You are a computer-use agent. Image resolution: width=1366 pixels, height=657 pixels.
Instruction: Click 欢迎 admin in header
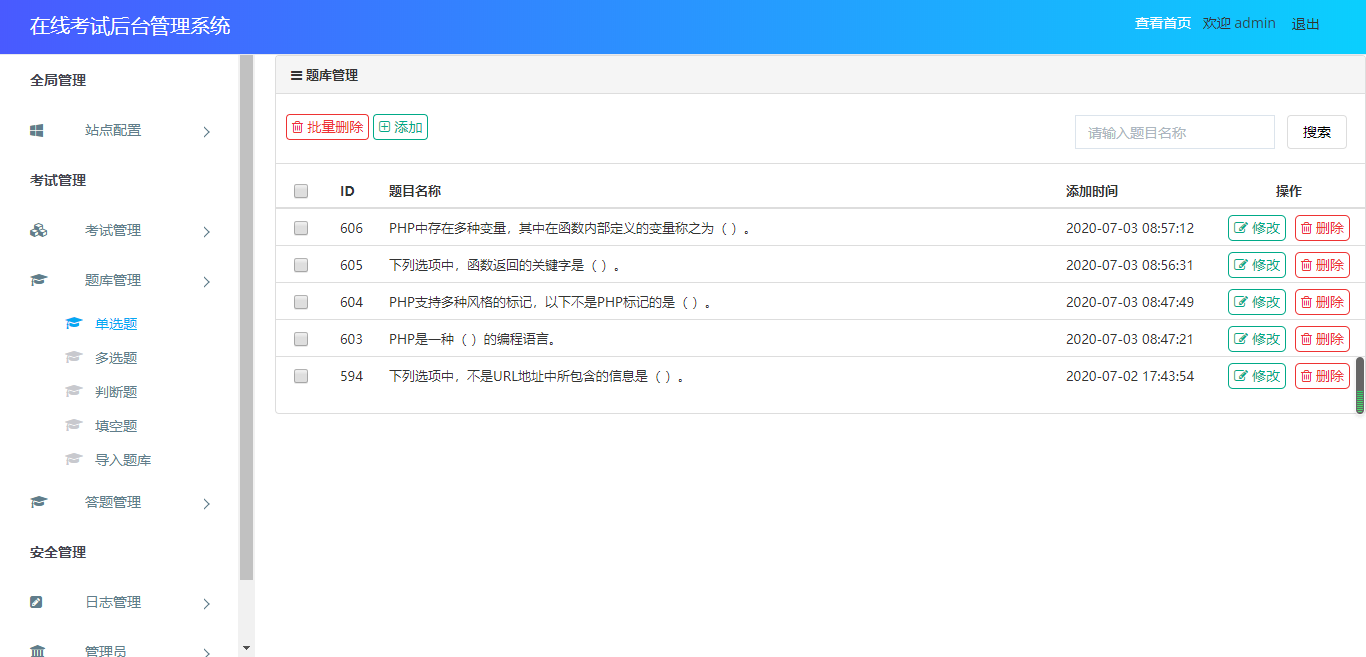pos(1239,23)
